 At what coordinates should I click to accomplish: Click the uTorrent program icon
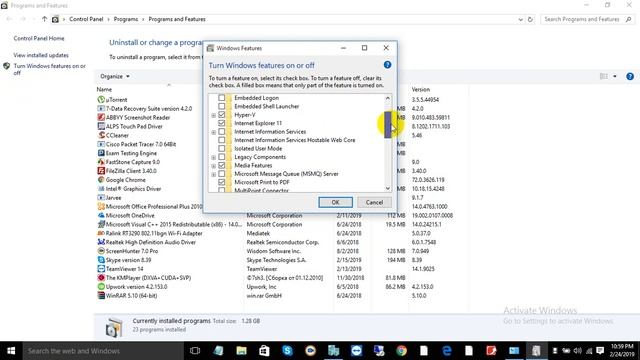click(x=101, y=100)
